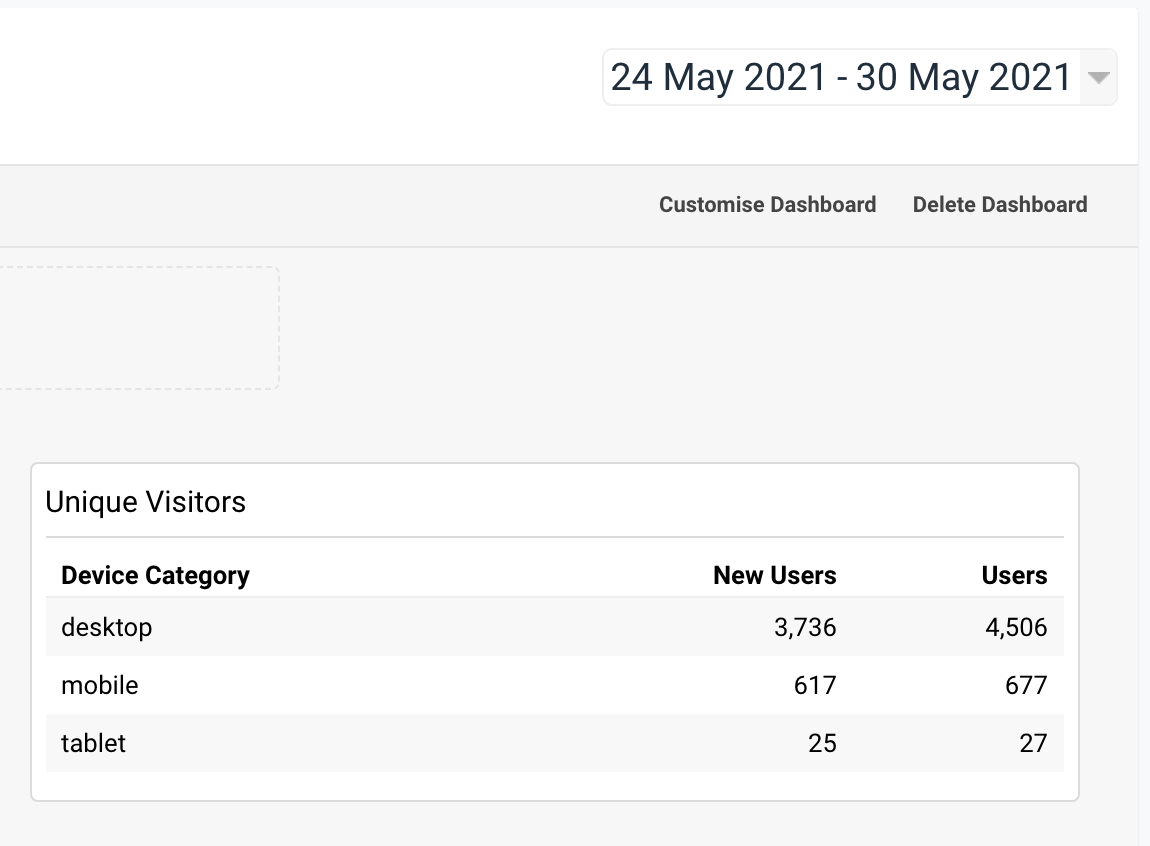Click mobile Users value 677

coord(1026,685)
